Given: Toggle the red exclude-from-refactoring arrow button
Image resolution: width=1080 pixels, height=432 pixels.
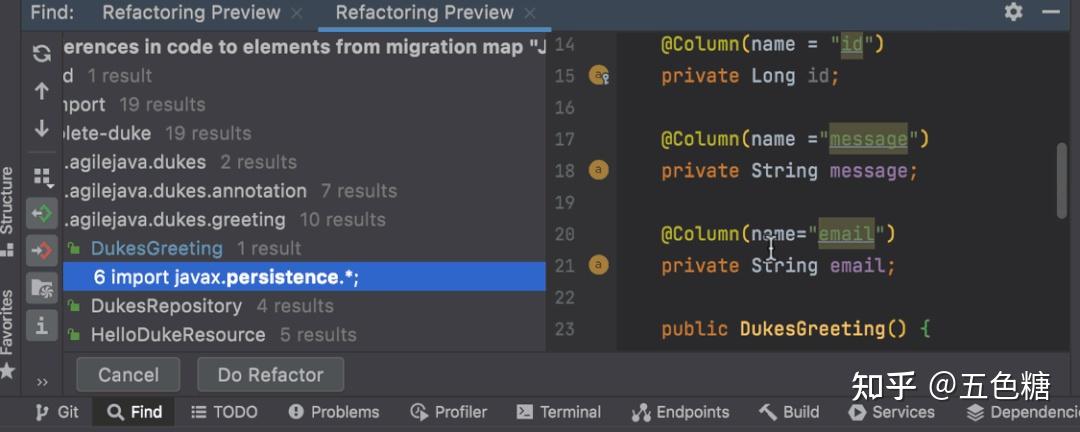Looking at the screenshot, I should pyautogui.click(x=42, y=251).
